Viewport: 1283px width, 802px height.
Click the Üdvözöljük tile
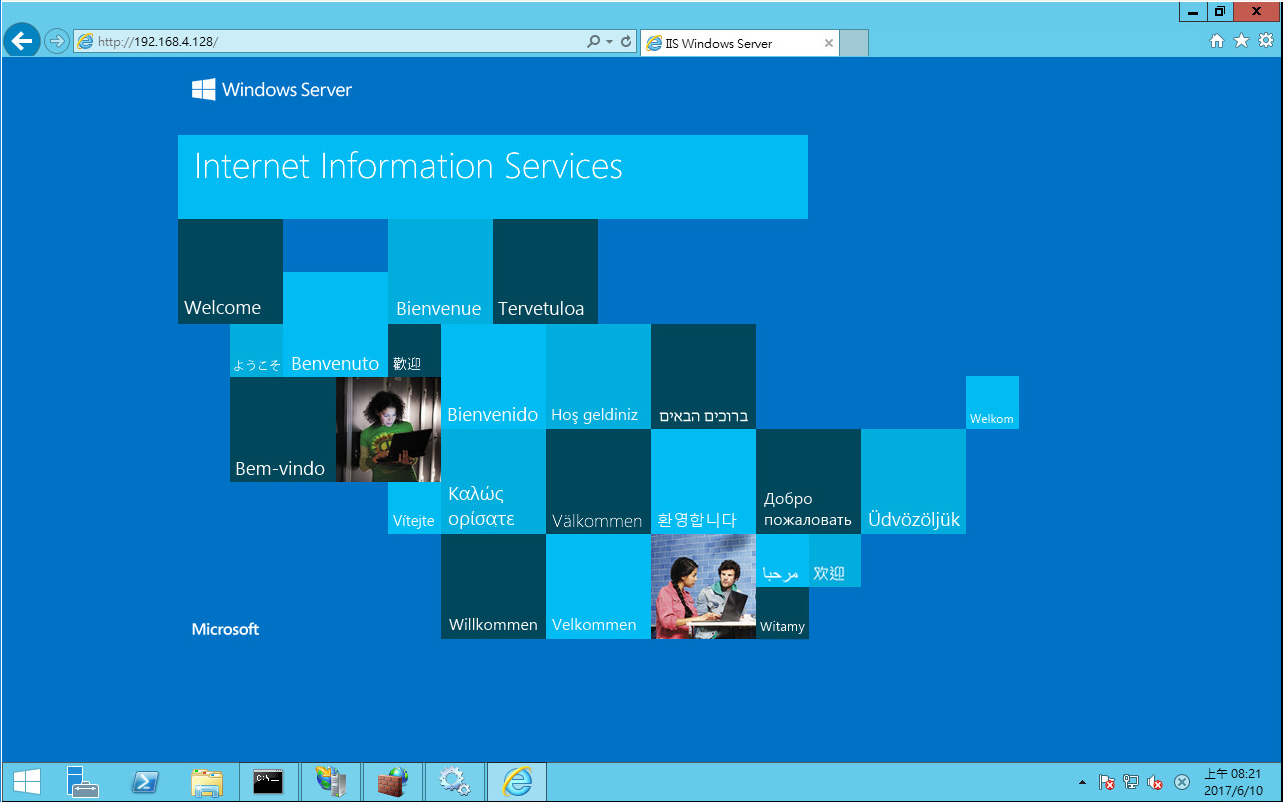tap(913, 481)
